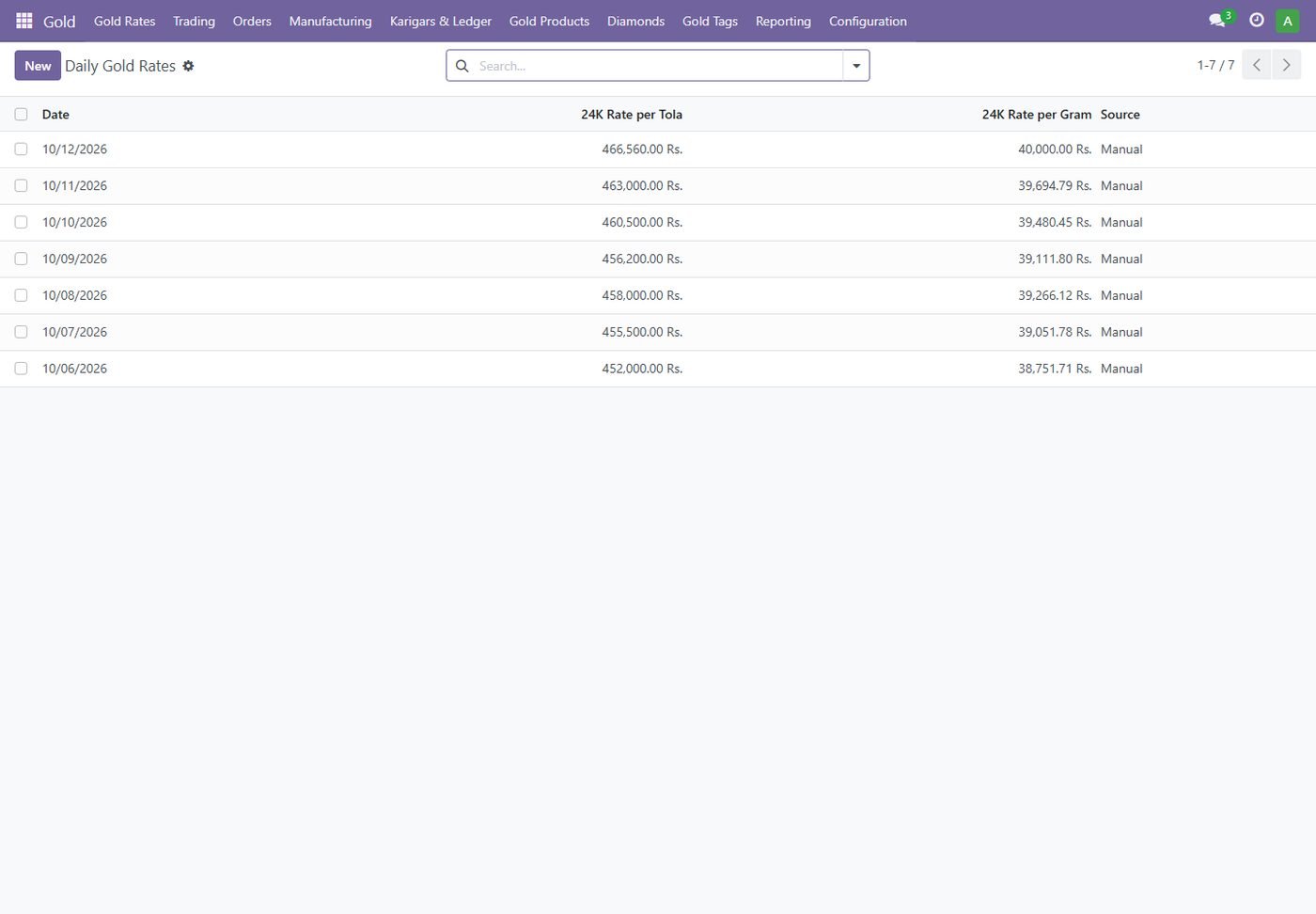Open the Configuration menu
The width and height of the screenshot is (1316, 914).
(868, 21)
